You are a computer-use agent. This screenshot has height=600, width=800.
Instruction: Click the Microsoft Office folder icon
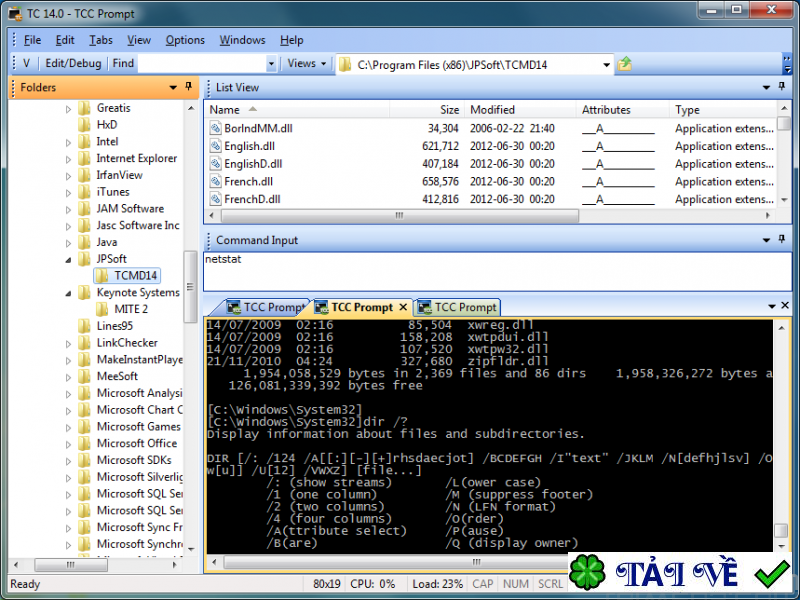[85, 443]
